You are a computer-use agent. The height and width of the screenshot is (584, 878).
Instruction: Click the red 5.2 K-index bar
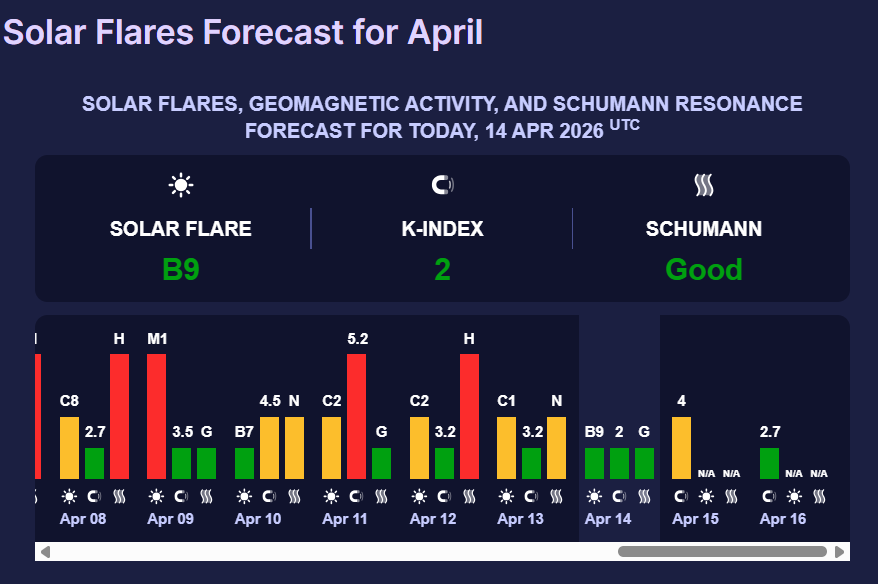coord(357,416)
